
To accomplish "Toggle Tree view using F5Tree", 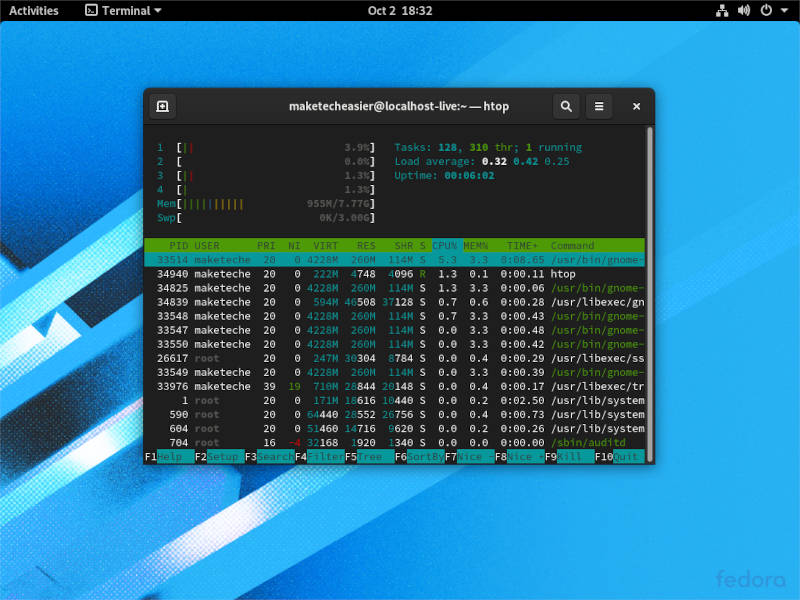I will point(368,457).
